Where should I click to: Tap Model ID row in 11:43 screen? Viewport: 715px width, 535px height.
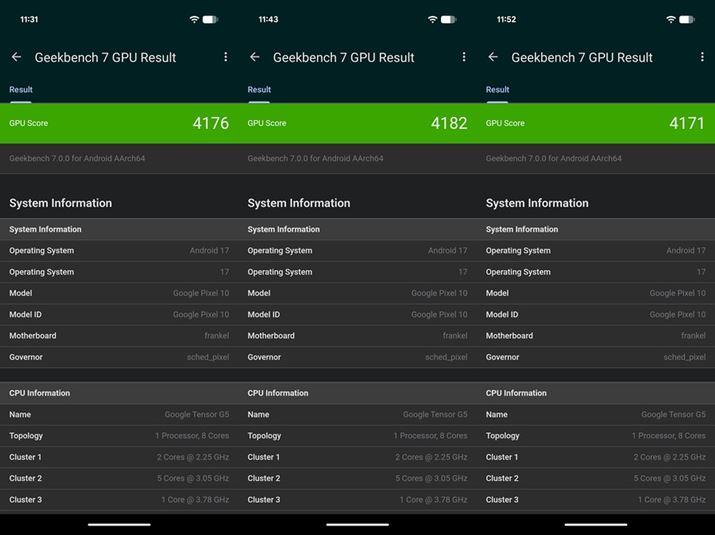tap(358, 315)
